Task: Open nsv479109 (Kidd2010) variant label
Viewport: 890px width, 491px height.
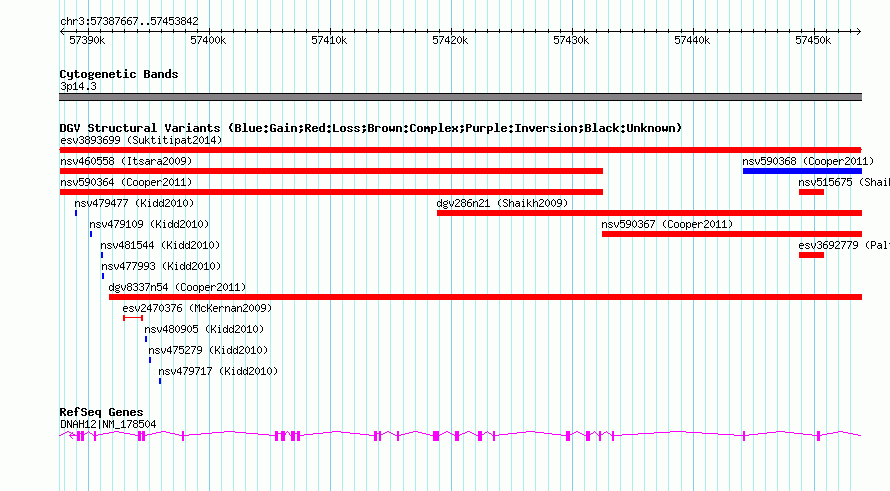Action: point(149,224)
